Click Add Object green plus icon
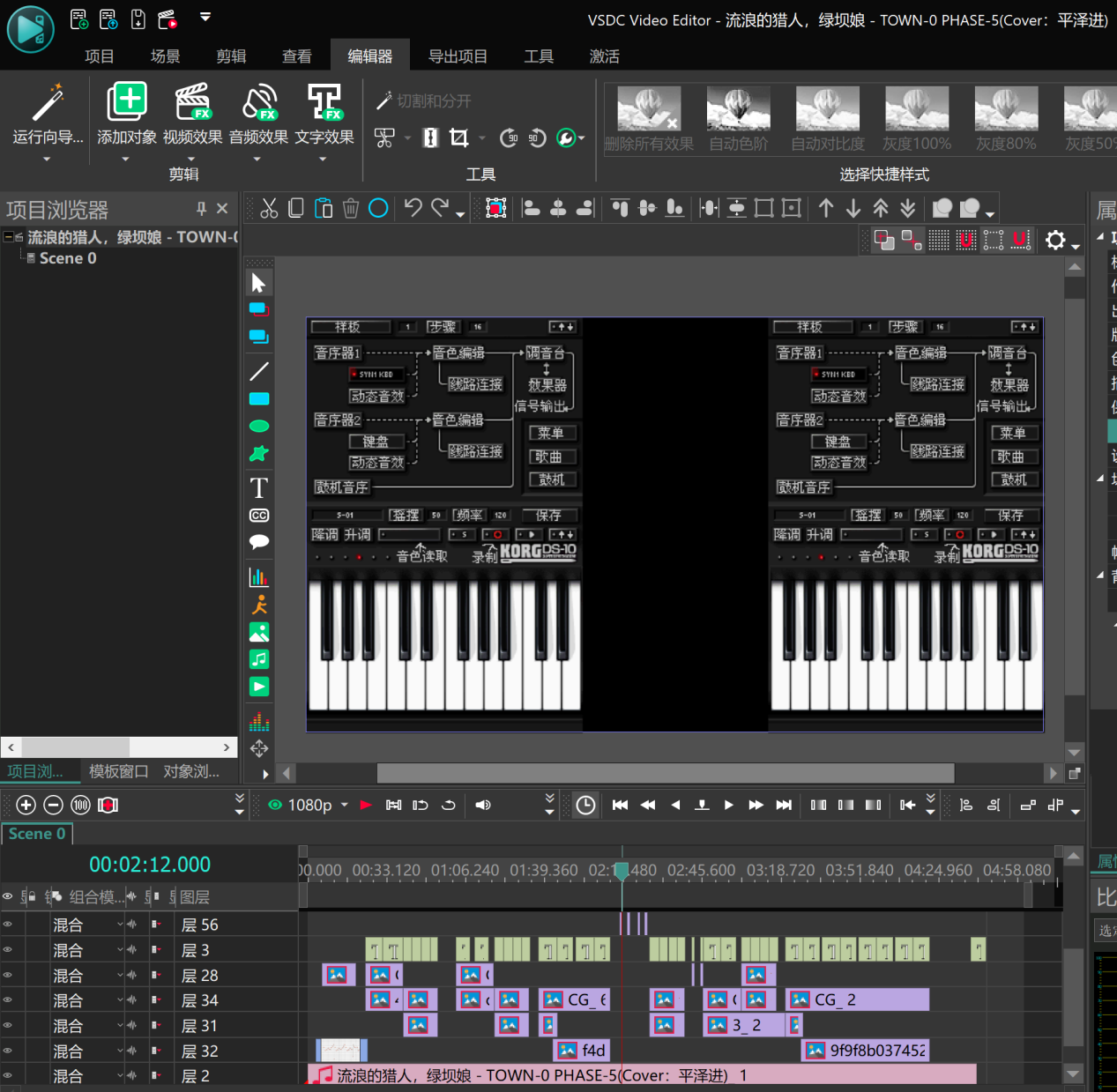Viewport: 1117px width, 1092px height. [127, 102]
